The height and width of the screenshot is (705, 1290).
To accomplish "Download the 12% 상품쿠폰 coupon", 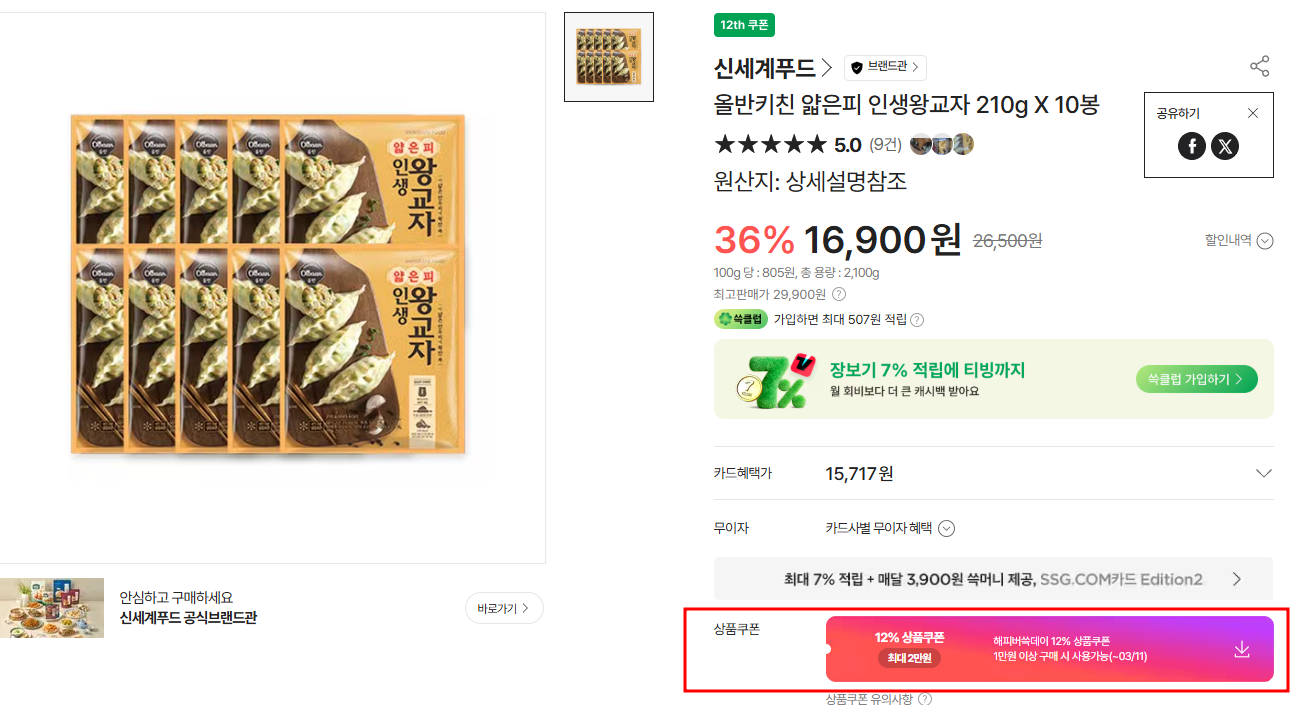I will 1242,649.
